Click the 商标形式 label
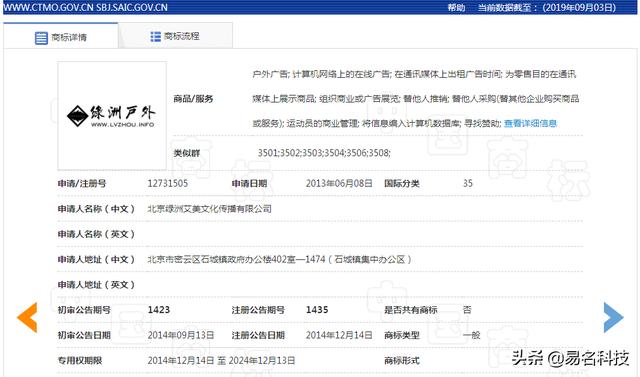This screenshot has height=377, width=640. coord(402,361)
